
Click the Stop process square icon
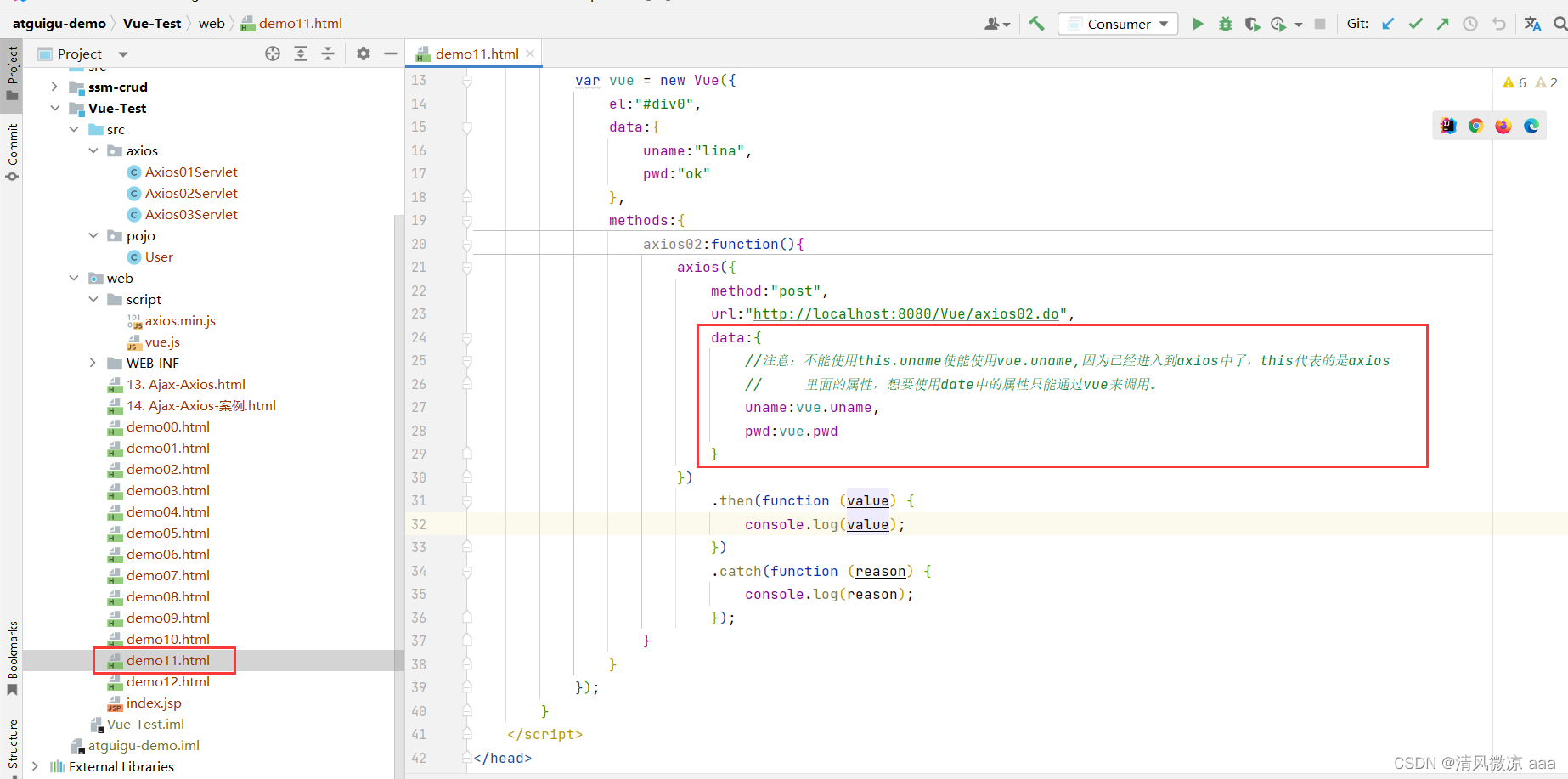(x=1320, y=24)
